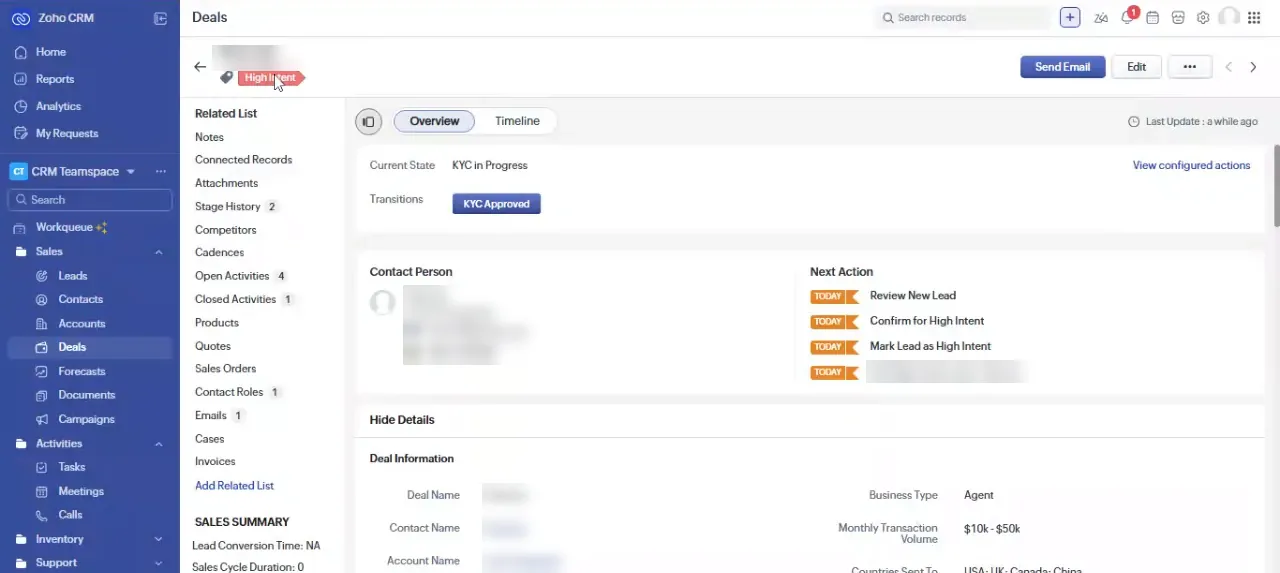Switch to the Overview tab
The height and width of the screenshot is (573, 1280).
(x=434, y=121)
